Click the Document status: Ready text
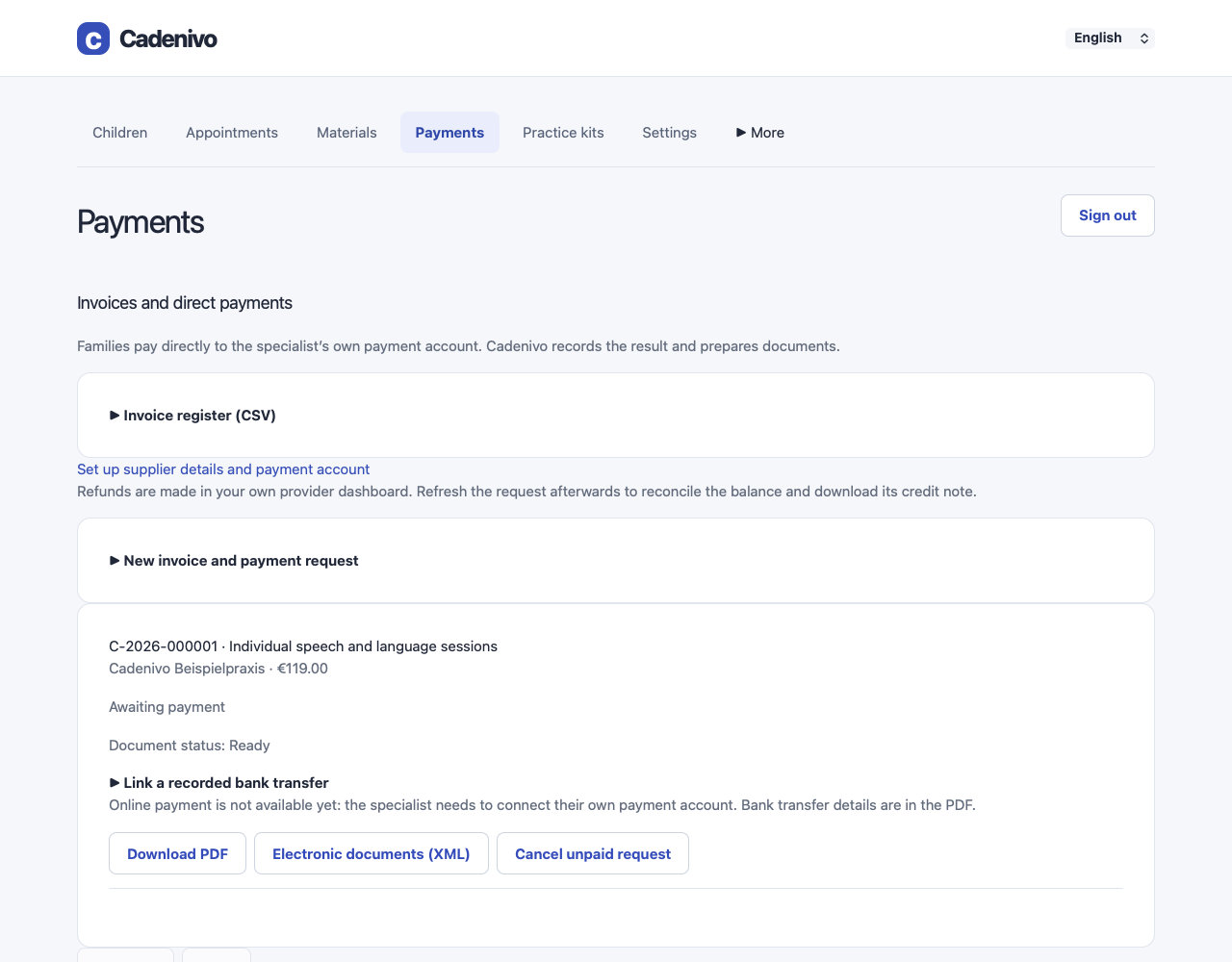Viewport: 1232px width, 962px height. coord(190,746)
